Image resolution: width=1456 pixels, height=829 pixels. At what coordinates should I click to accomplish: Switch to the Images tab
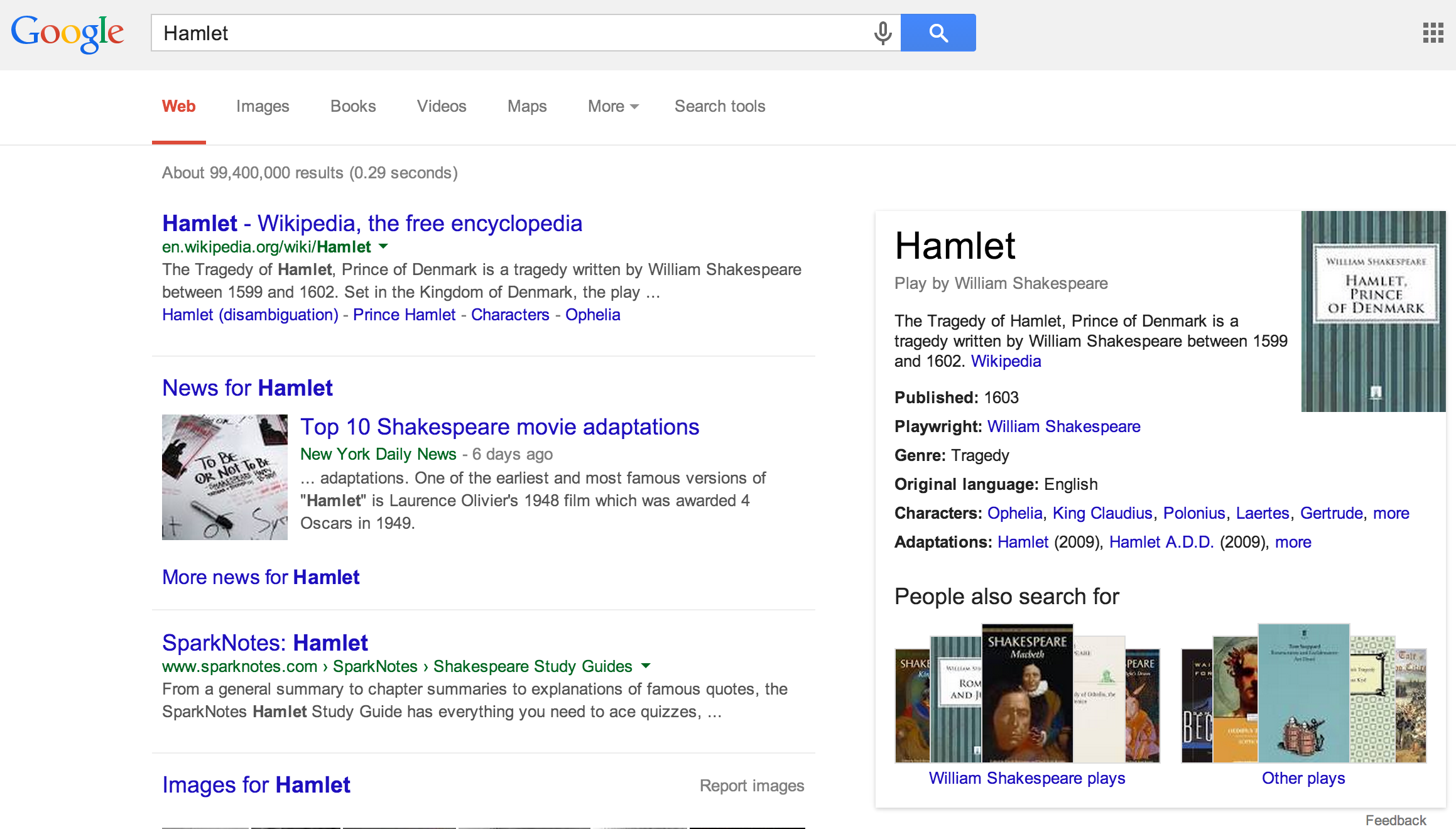tap(263, 106)
